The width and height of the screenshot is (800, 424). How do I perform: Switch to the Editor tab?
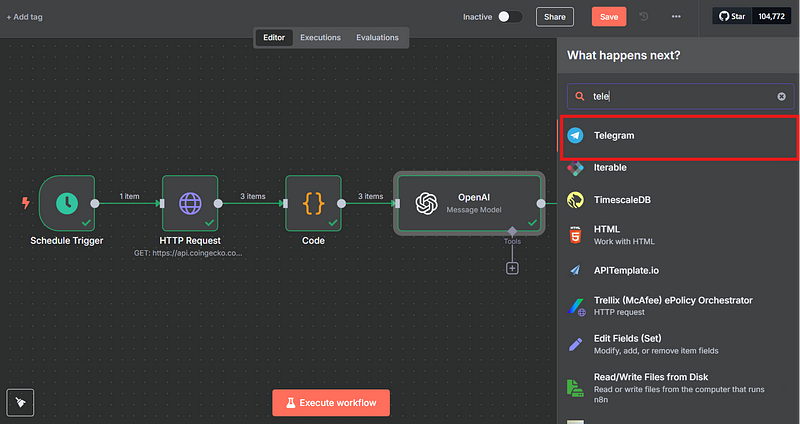point(274,38)
